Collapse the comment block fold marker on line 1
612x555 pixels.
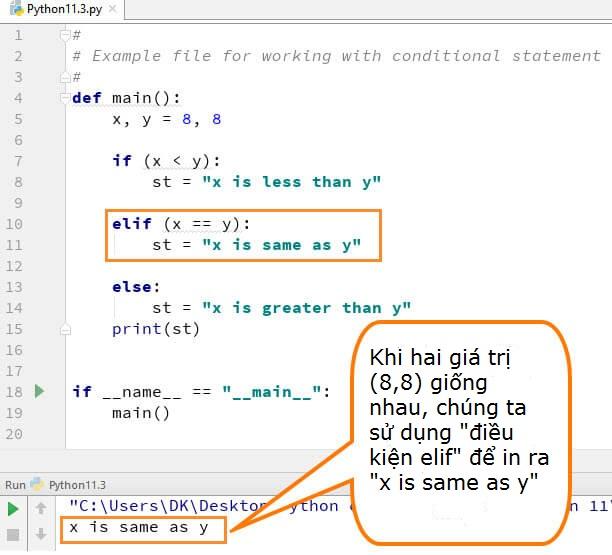[66, 35]
